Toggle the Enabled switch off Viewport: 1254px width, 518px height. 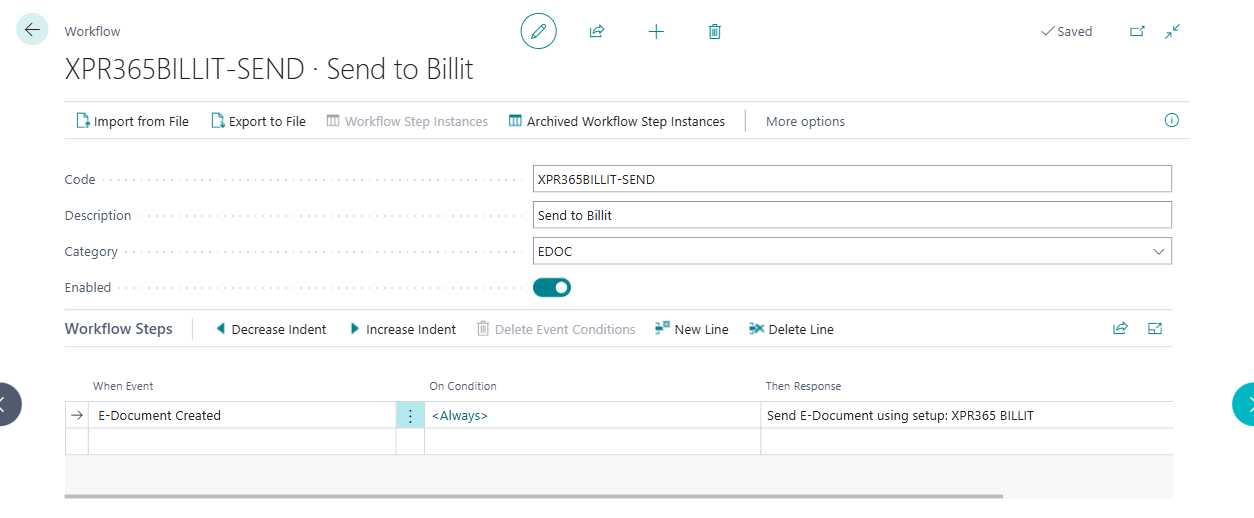(x=552, y=288)
